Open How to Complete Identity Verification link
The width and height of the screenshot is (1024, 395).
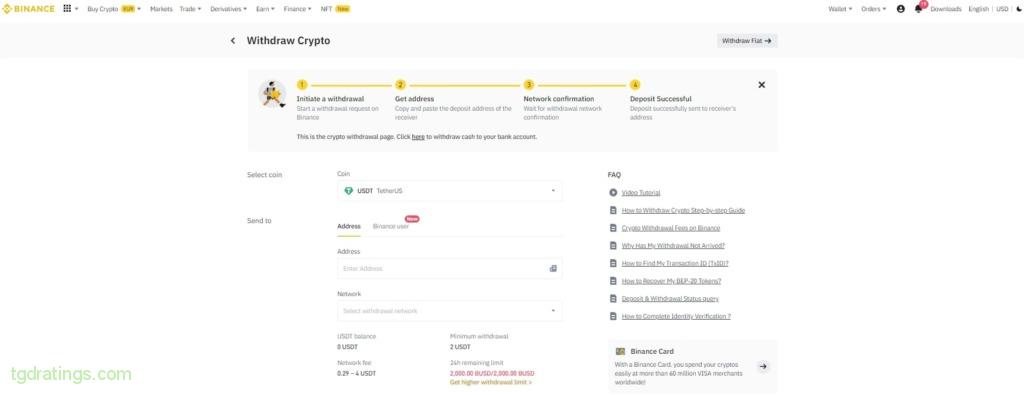(x=676, y=316)
